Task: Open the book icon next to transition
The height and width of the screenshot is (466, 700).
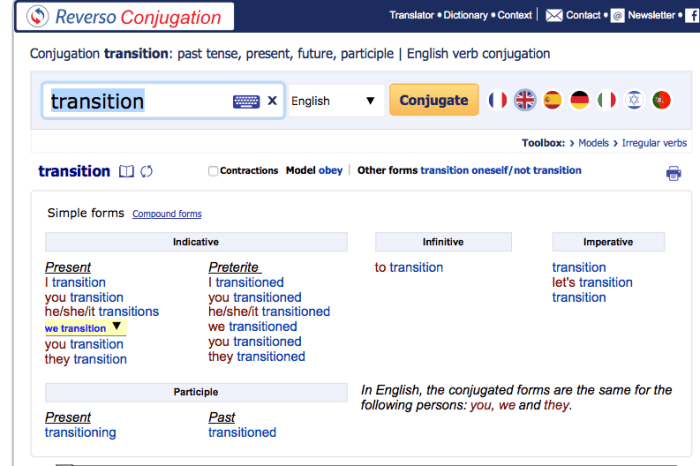Action: [126, 171]
